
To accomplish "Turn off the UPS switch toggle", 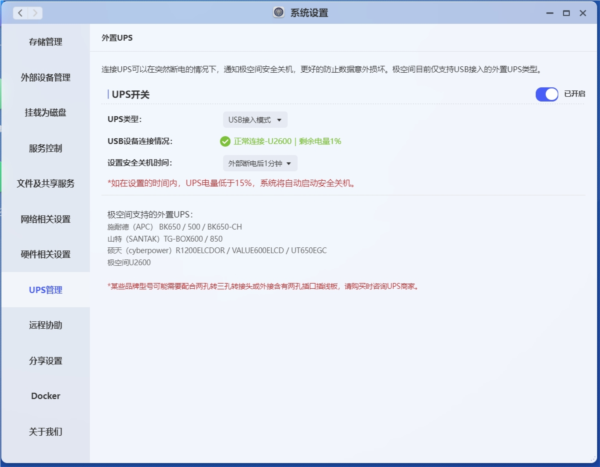I will (547, 94).
